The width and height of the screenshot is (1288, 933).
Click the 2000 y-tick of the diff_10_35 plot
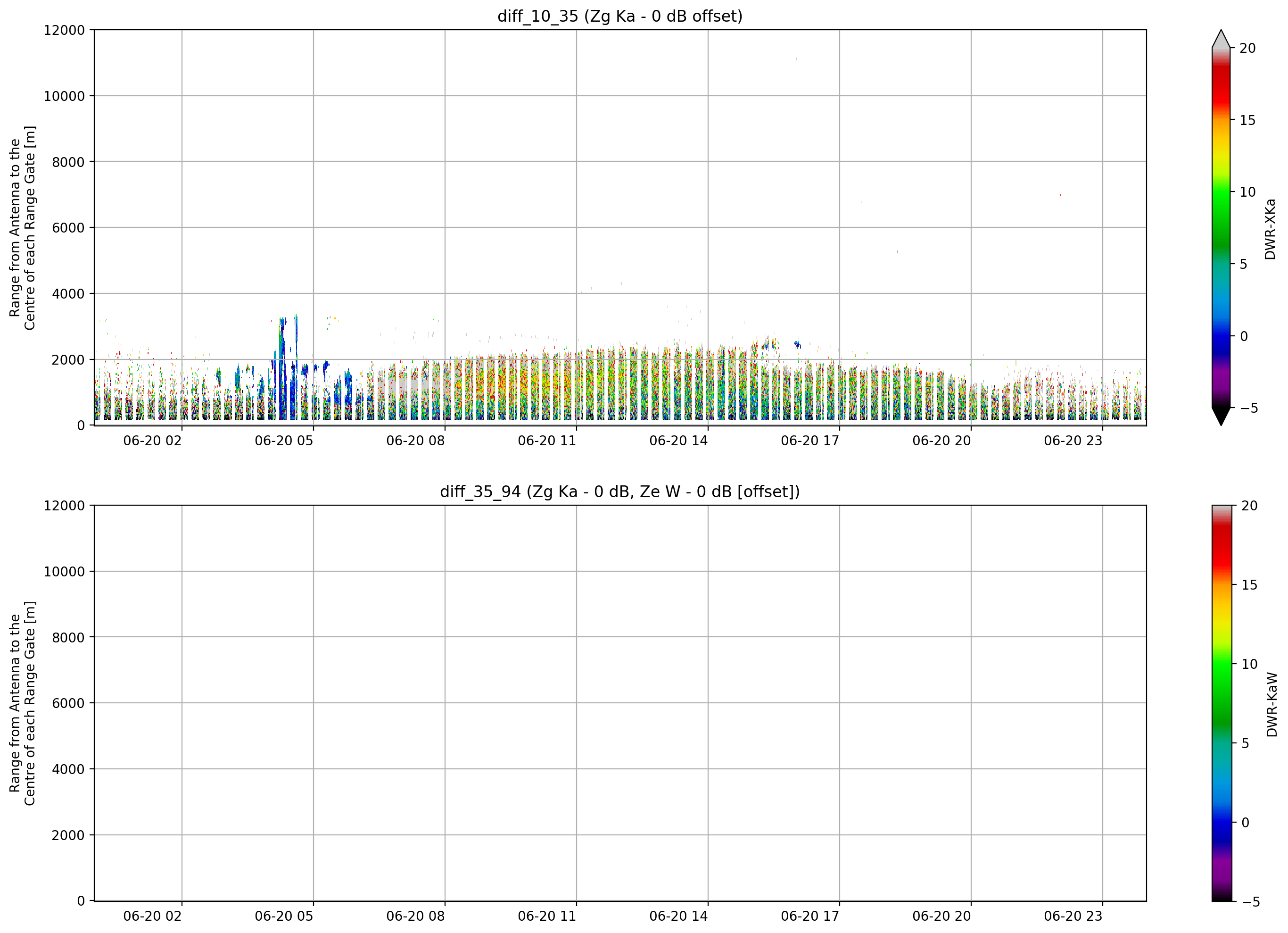pyautogui.click(x=68, y=360)
